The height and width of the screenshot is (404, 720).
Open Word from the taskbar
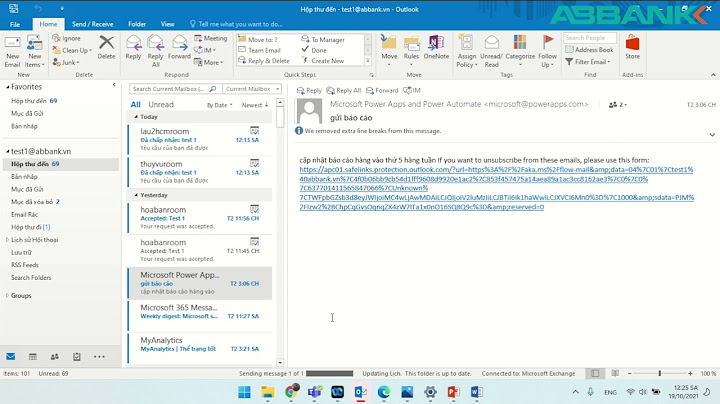477,392
